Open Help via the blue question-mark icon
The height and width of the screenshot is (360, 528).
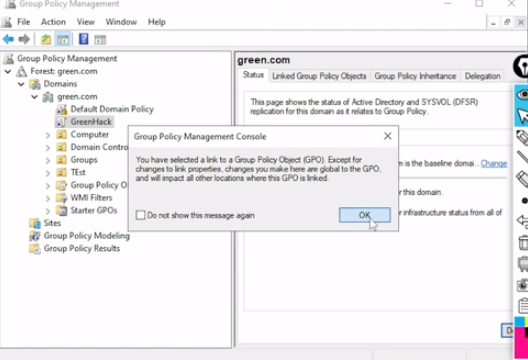click(84, 39)
